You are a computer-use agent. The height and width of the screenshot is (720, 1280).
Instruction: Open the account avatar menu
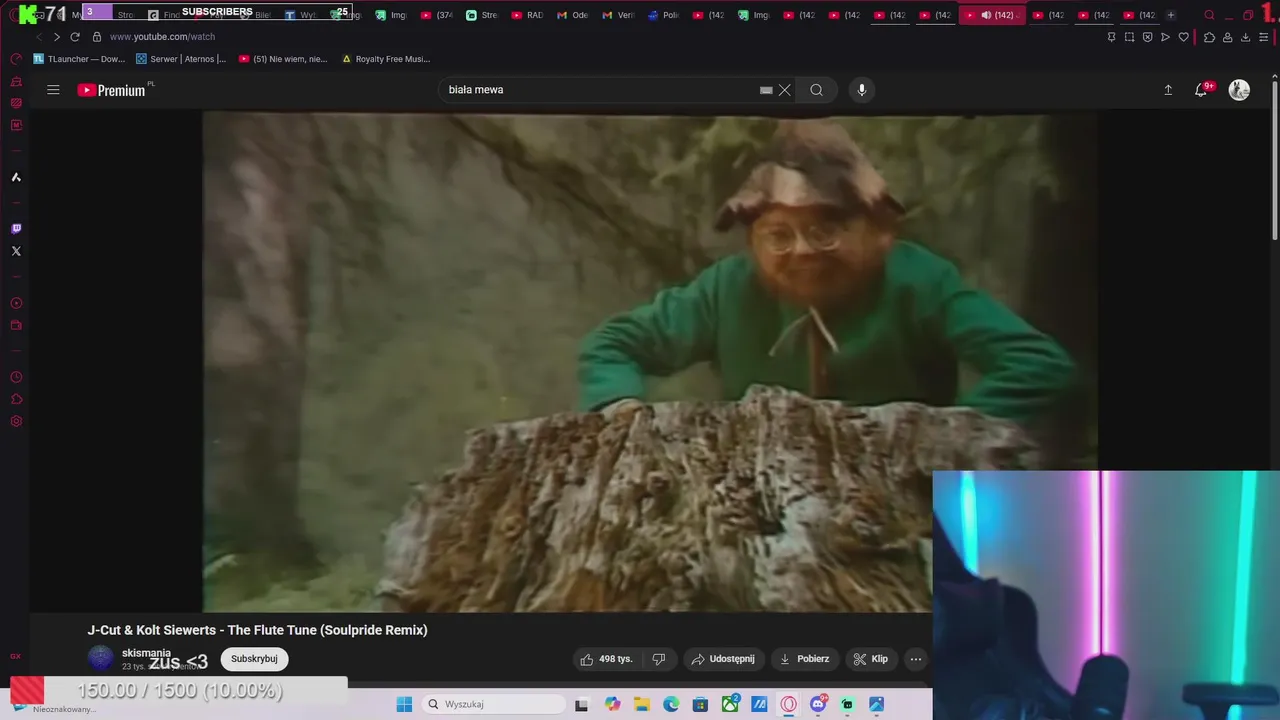(x=1239, y=90)
